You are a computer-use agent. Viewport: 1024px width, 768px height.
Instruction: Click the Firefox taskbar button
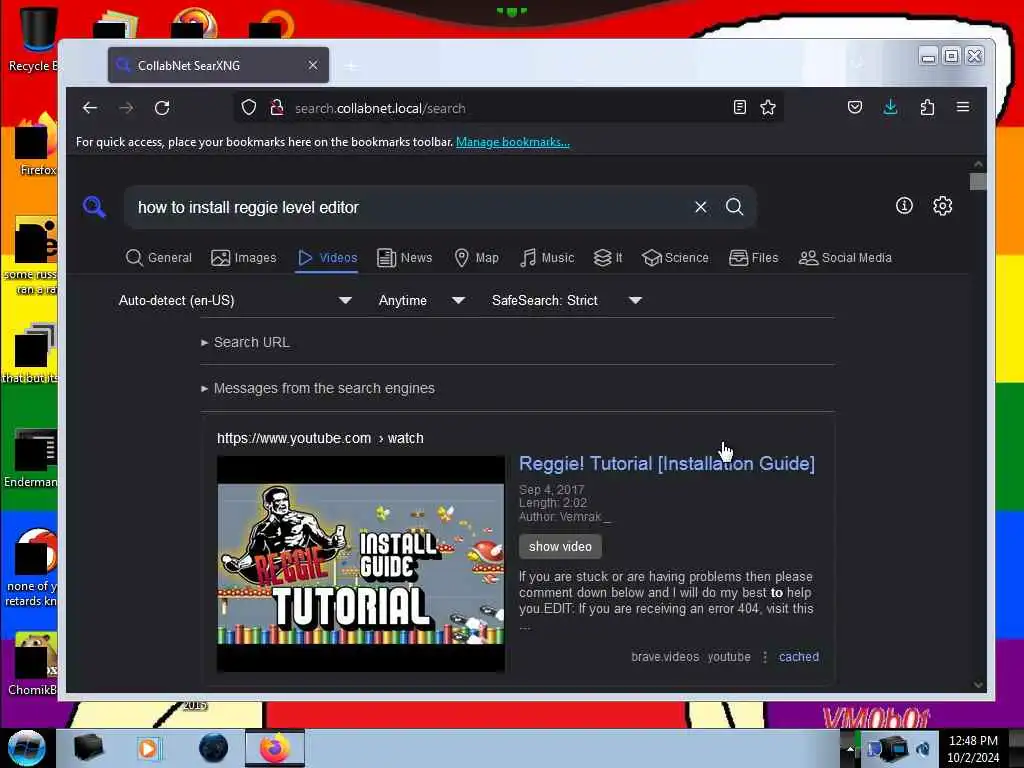275,748
